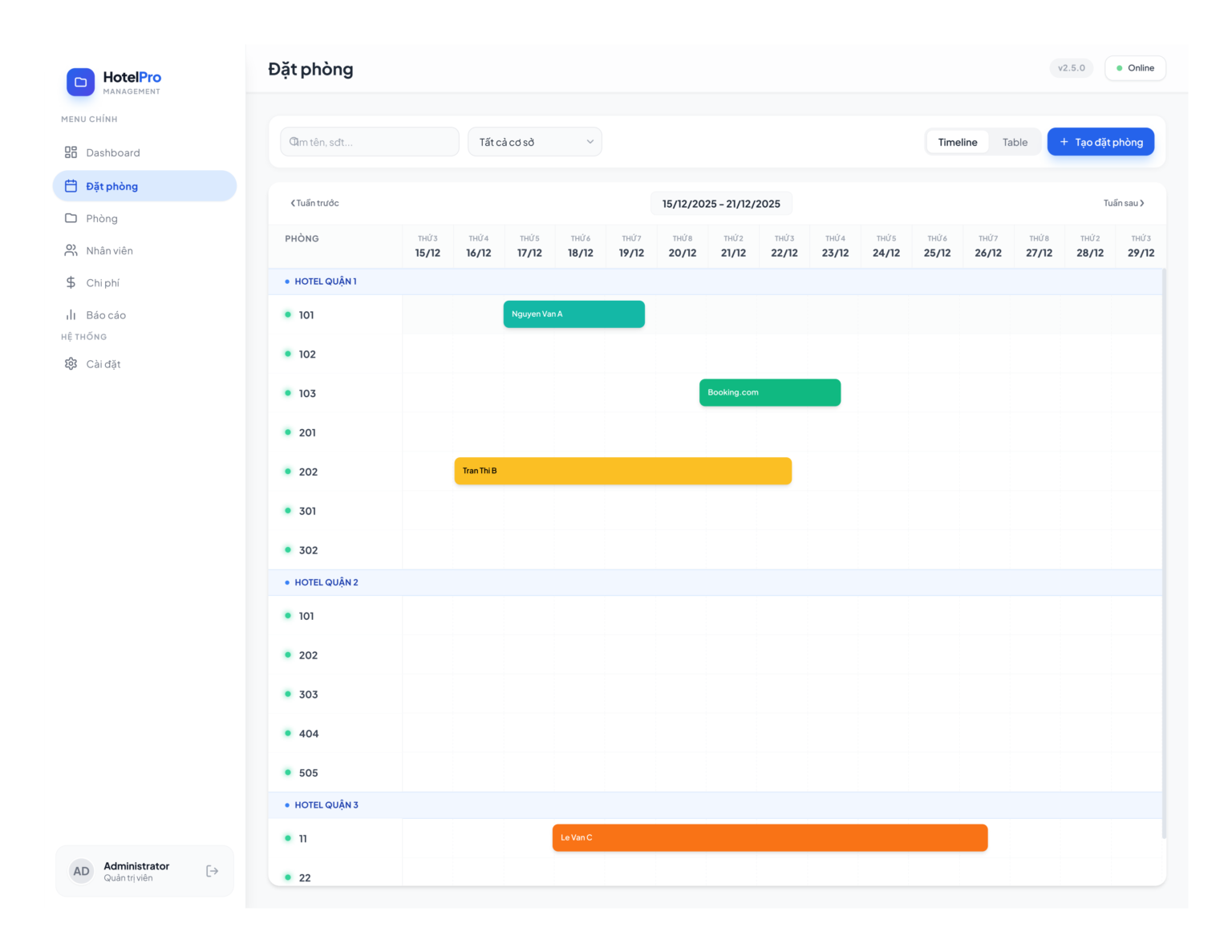Switch to Table view
The height and width of the screenshot is (952, 1232).
point(1015,142)
